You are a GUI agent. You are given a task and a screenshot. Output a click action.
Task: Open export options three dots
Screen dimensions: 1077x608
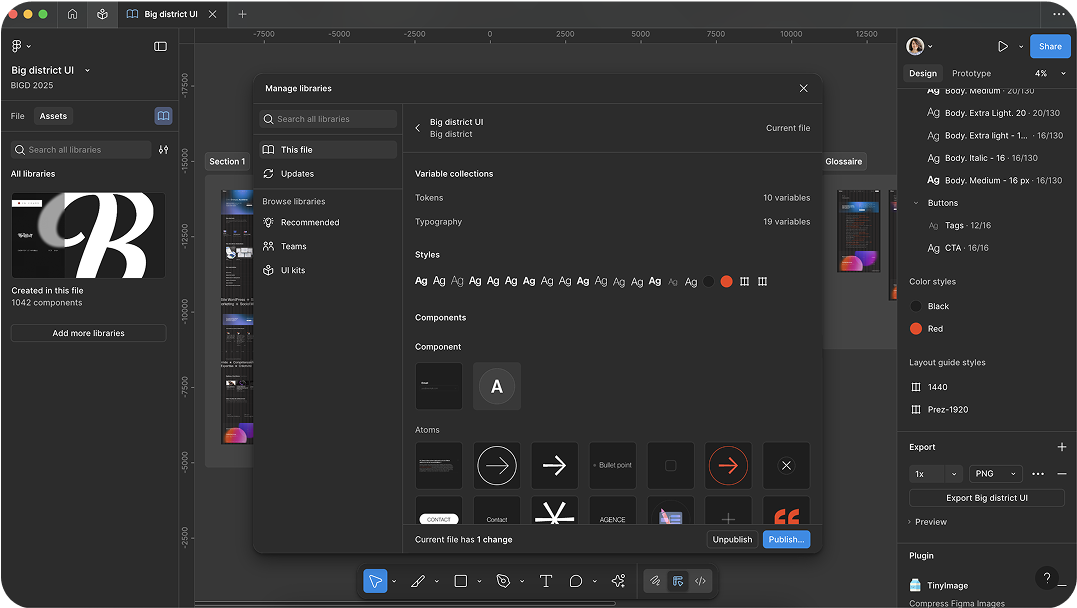click(x=1038, y=474)
